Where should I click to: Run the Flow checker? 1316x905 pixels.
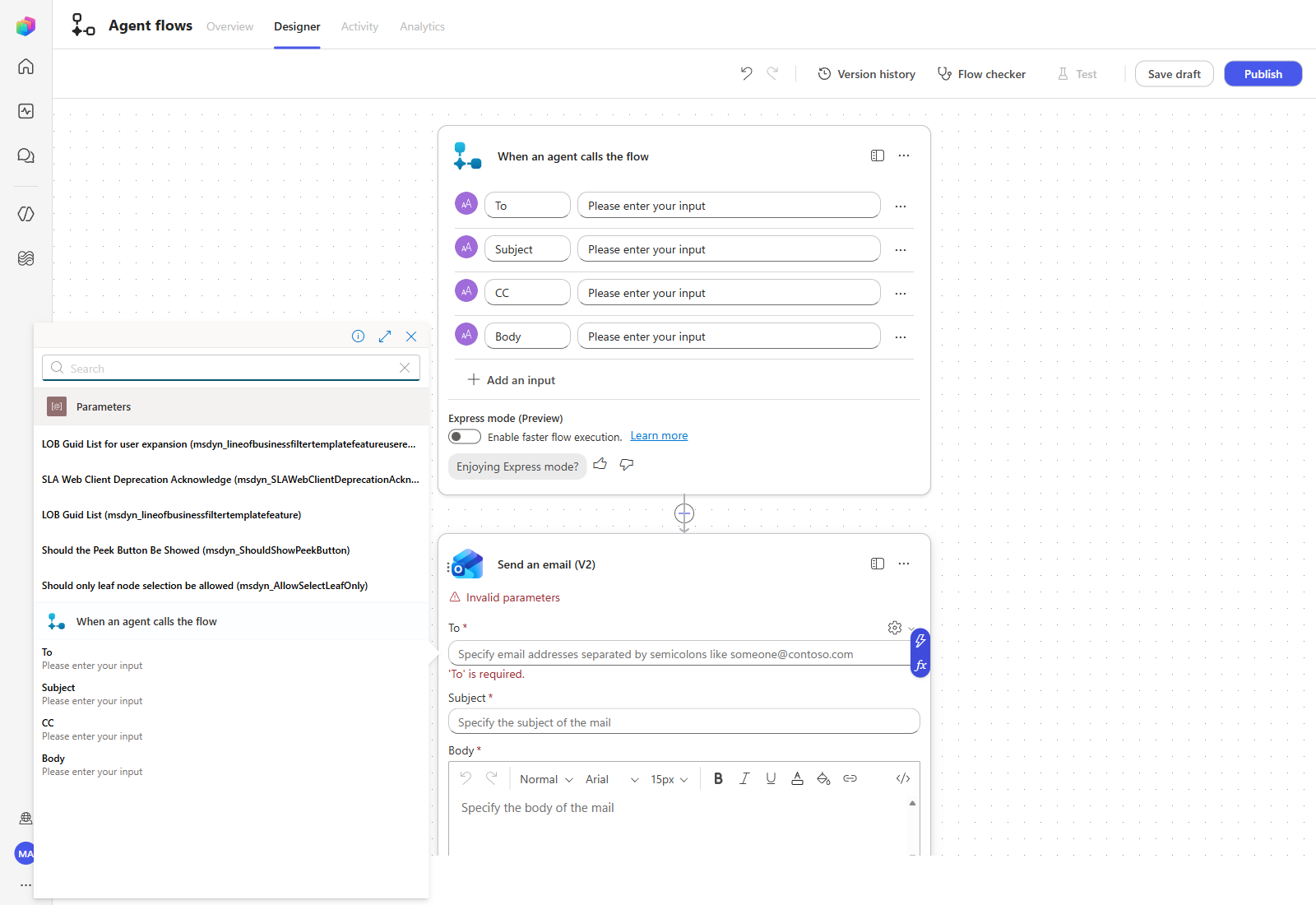tap(981, 74)
